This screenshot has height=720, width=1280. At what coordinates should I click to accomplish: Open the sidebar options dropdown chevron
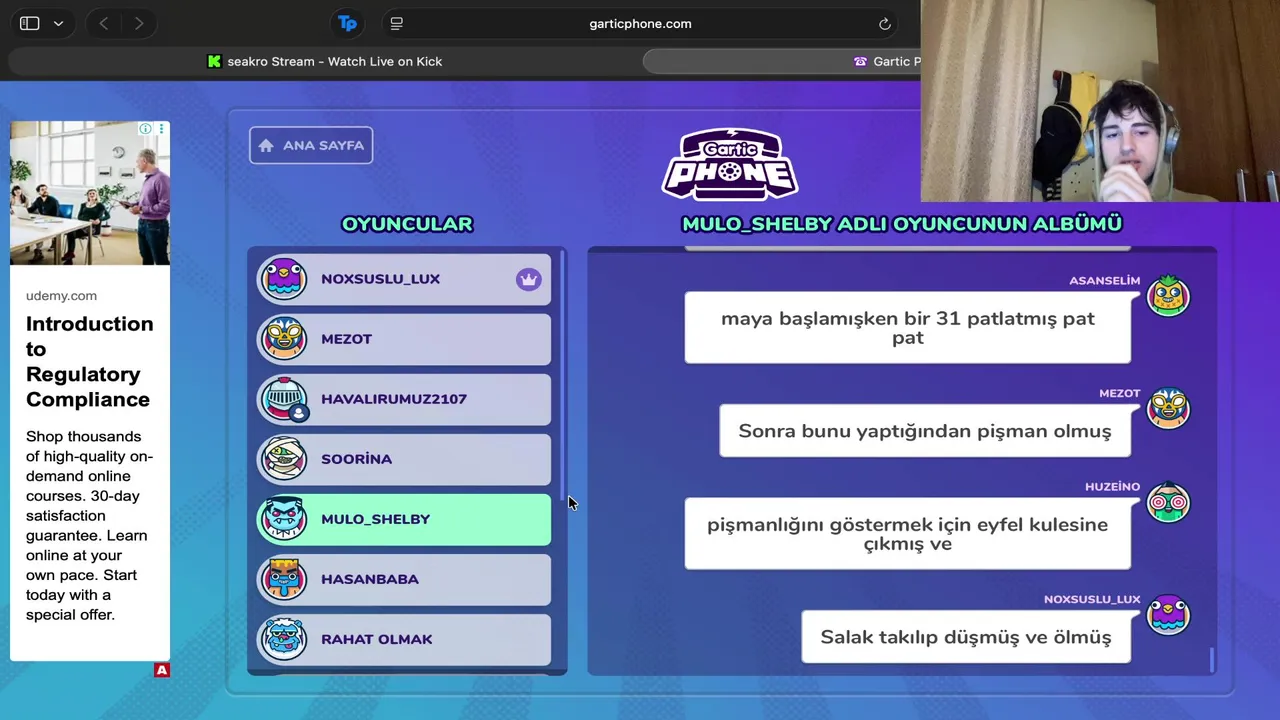click(x=58, y=23)
